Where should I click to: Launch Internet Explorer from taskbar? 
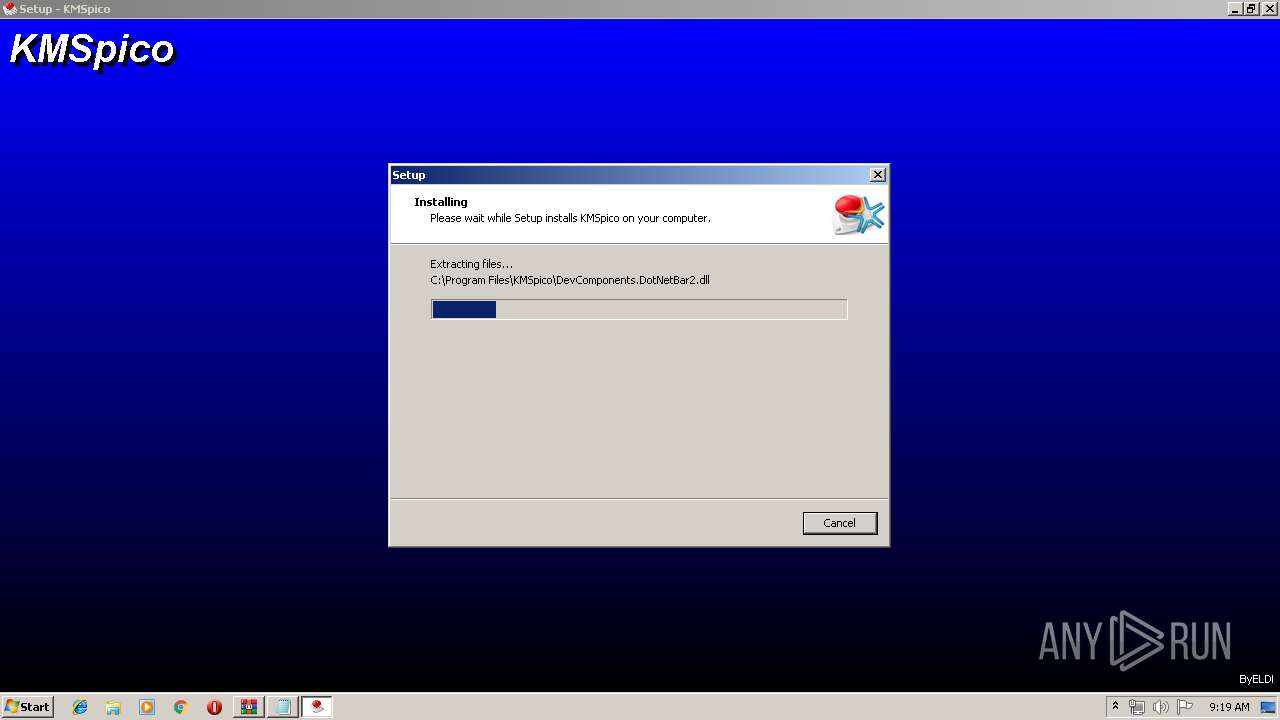pos(80,707)
